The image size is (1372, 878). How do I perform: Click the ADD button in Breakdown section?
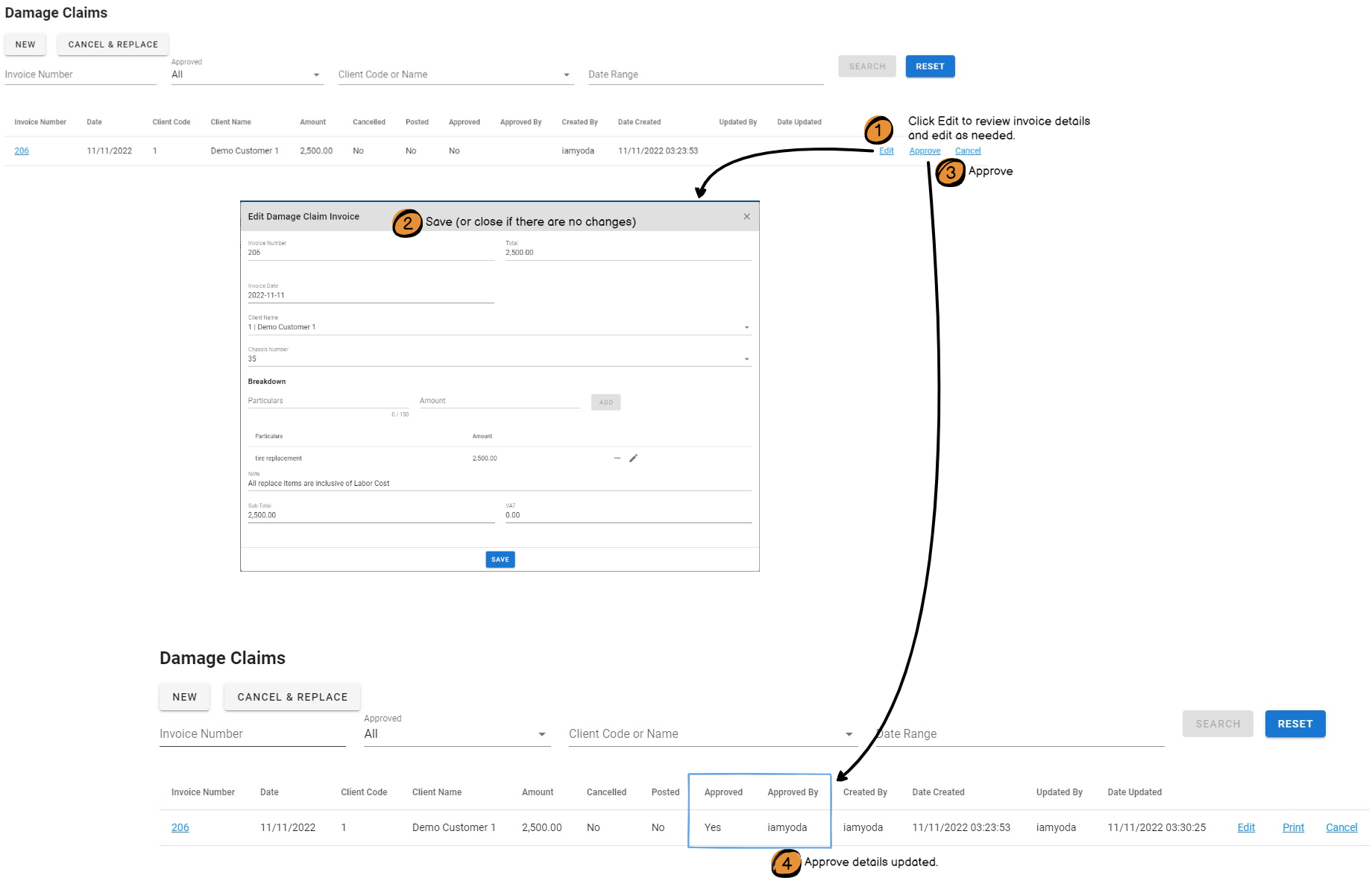(x=605, y=402)
